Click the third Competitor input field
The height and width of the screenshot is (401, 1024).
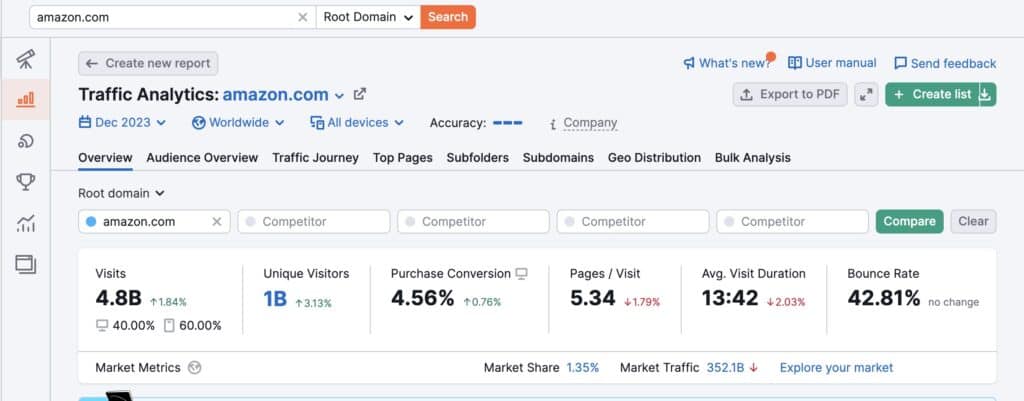[633, 221]
